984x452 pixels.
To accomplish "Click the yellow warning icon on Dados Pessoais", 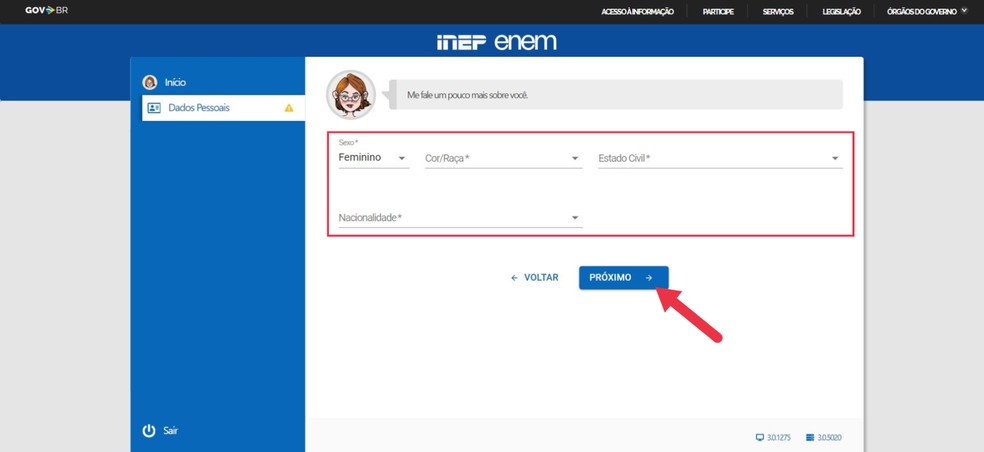I will click(x=289, y=108).
